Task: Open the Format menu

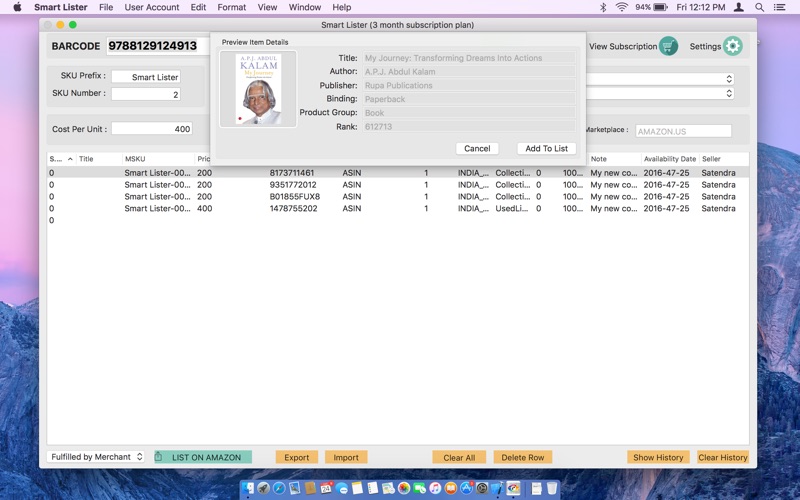Action: click(x=232, y=7)
